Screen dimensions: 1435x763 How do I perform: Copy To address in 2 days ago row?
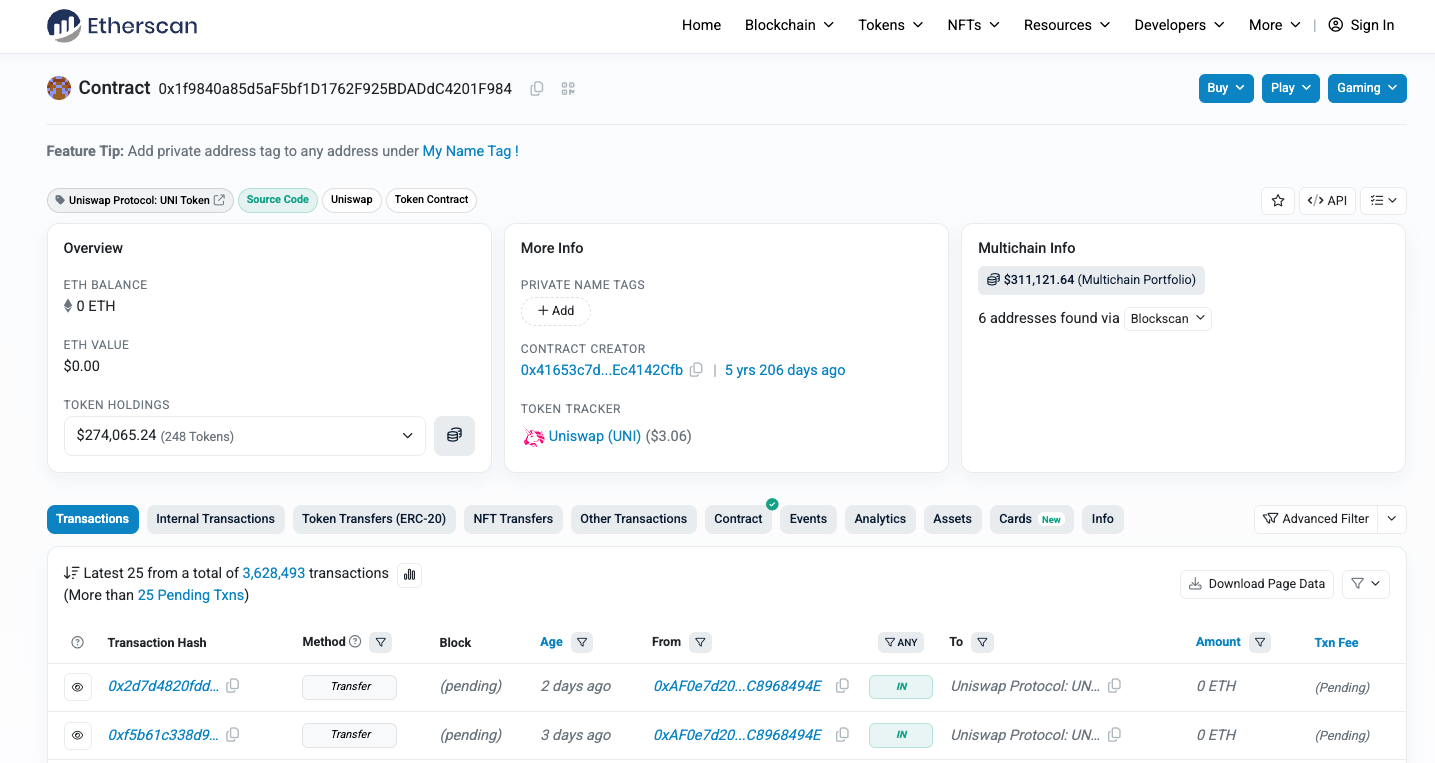coord(1114,686)
